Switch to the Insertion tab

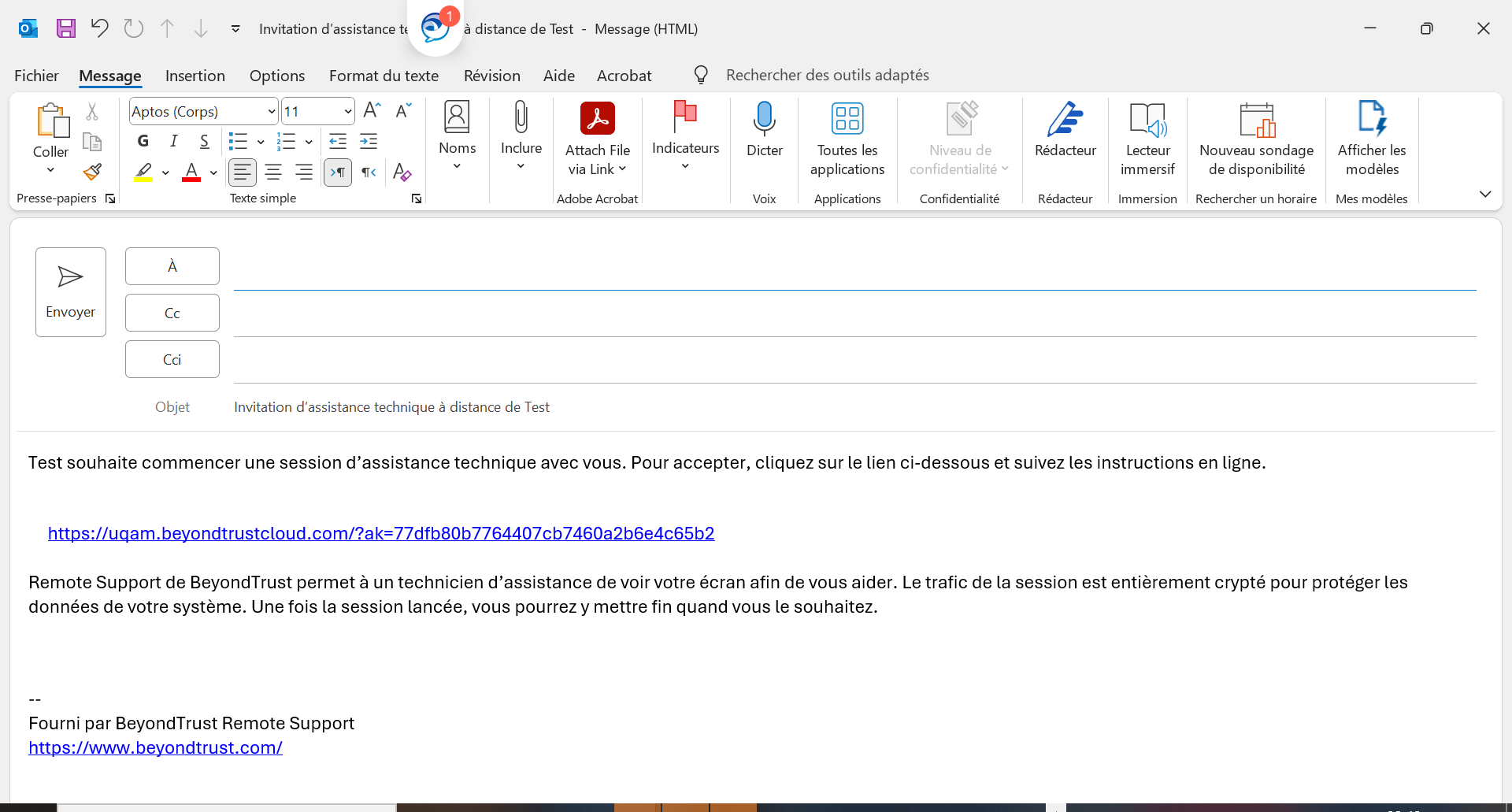click(195, 76)
